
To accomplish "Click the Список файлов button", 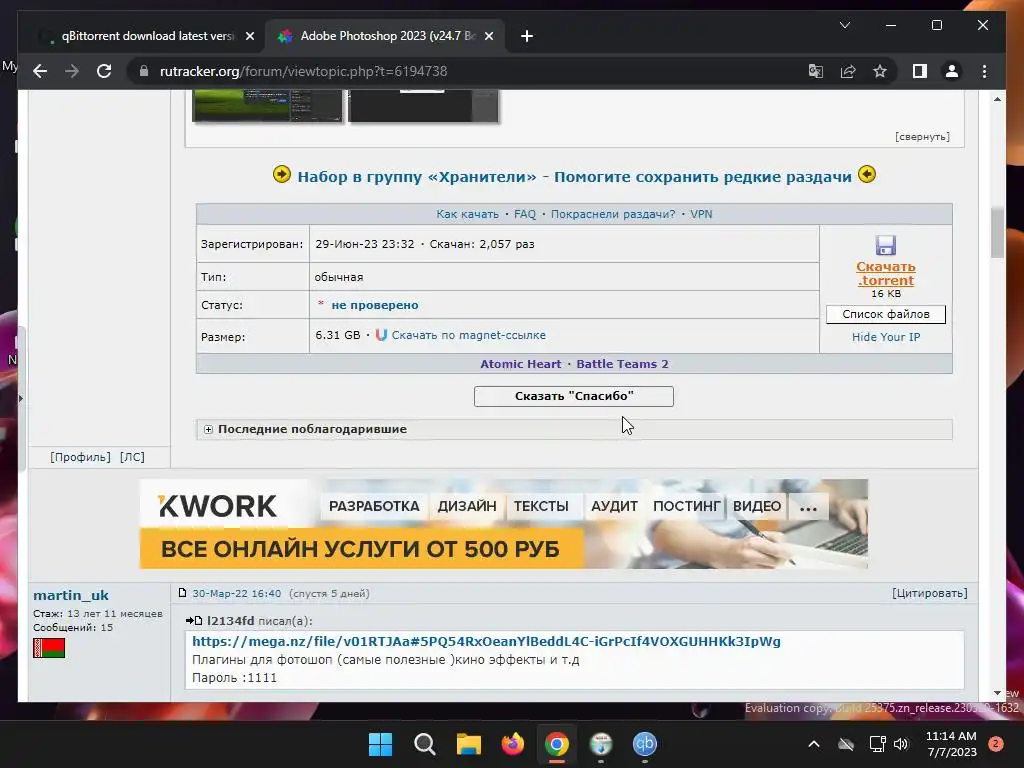I will (x=886, y=314).
